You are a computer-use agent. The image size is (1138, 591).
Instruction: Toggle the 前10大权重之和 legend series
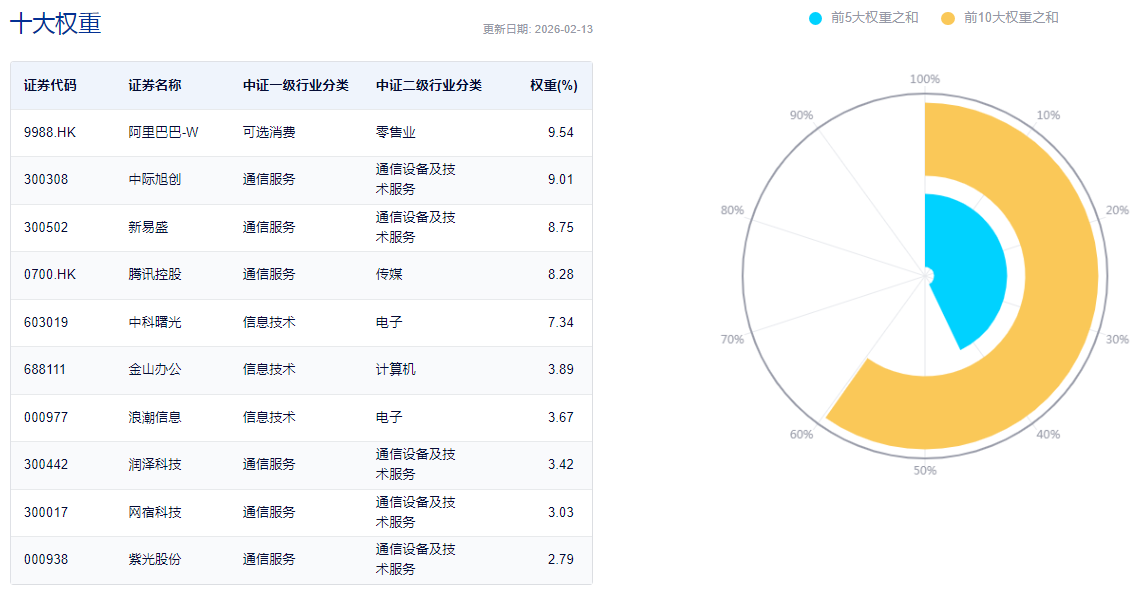click(1010, 18)
